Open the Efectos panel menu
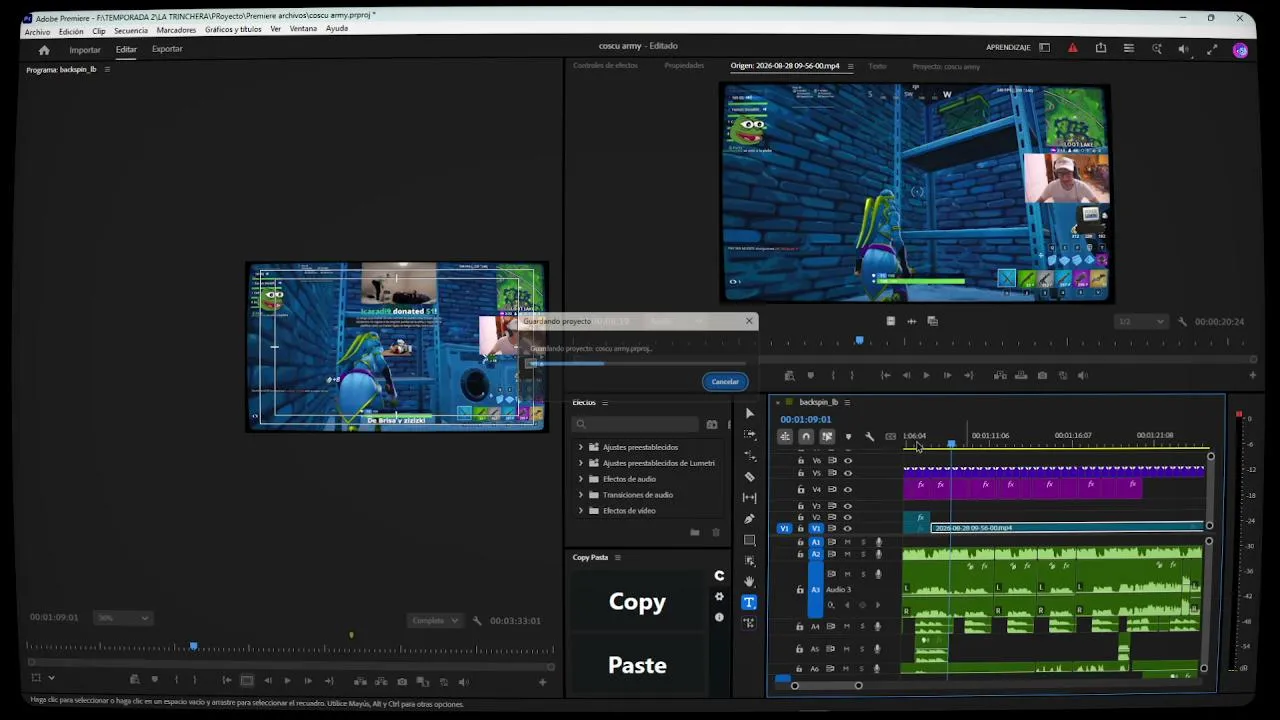The height and width of the screenshot is (720, 1280). click(605, 403)
